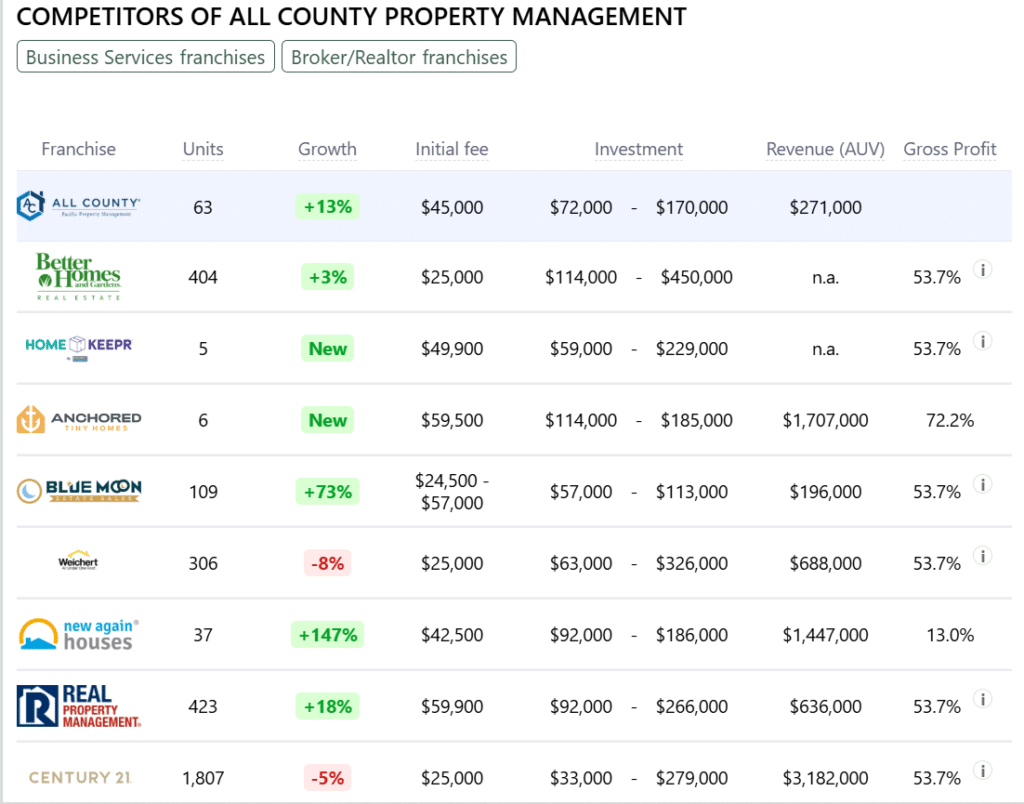Screen dimensions: 1024x804
Task: Select the $196,000 revenue value
Action: click(825, 491)
